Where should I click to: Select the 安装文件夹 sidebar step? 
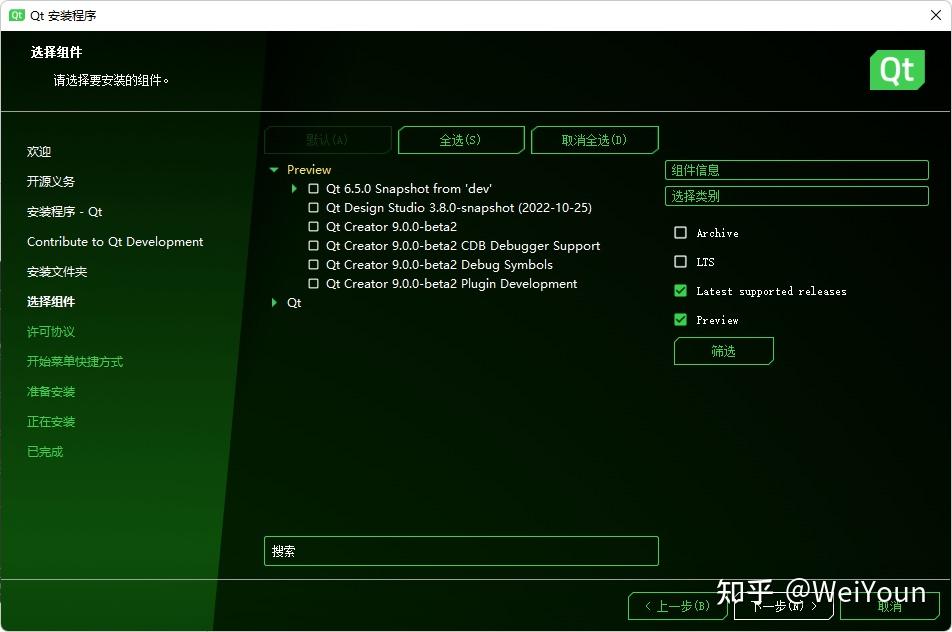[57, 272]
